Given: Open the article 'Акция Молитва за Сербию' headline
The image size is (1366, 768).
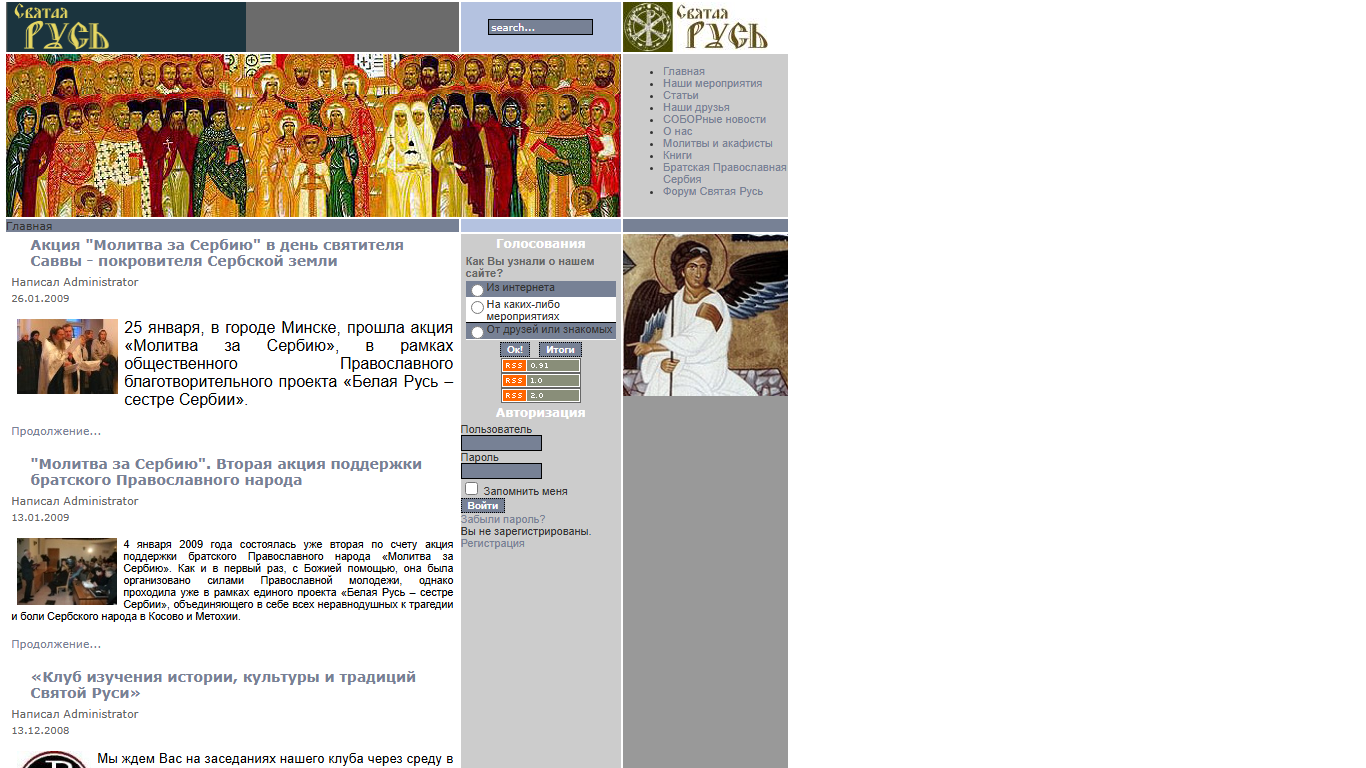Looking at the screenshot, I should pos(217,253).
